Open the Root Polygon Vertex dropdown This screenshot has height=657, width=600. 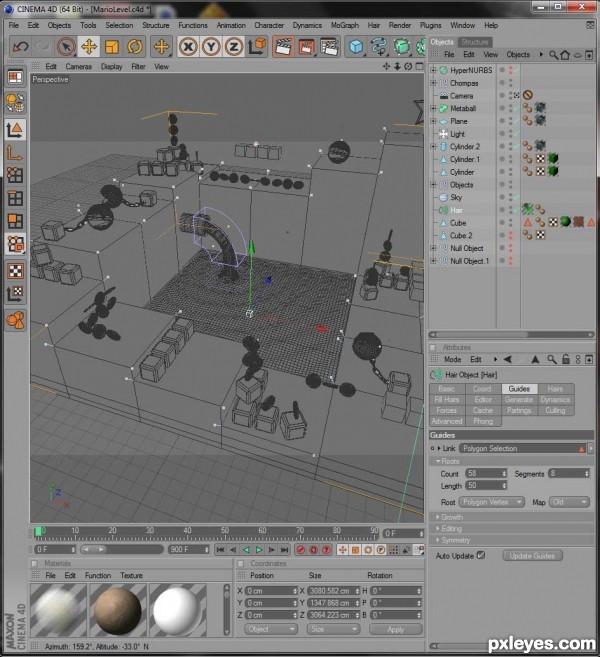[x=492, y=502]
